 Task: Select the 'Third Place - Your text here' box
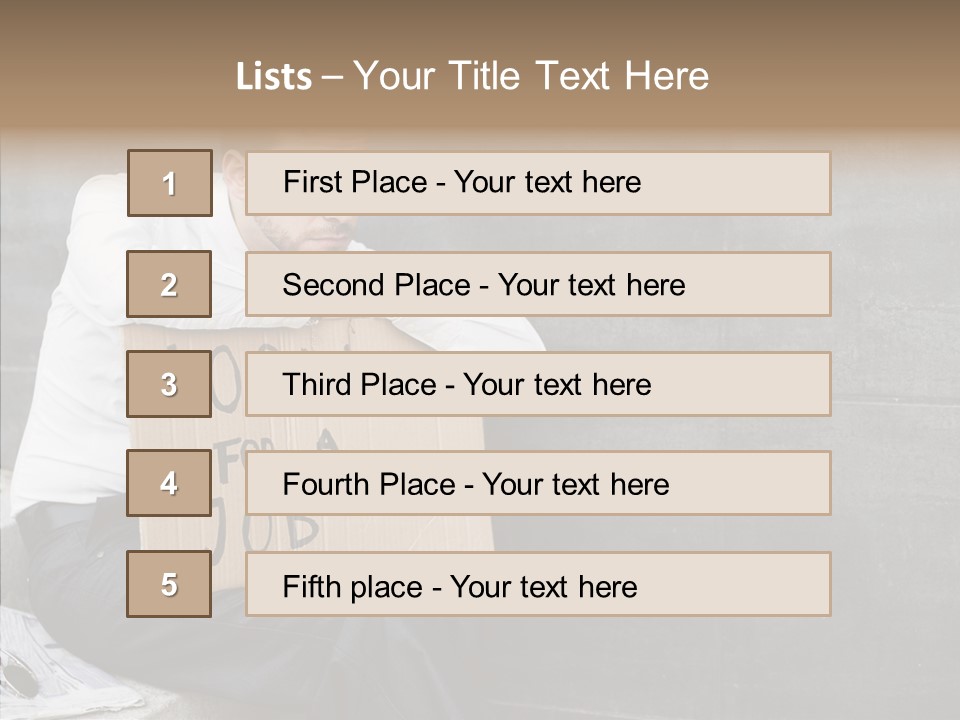(538, 384)
